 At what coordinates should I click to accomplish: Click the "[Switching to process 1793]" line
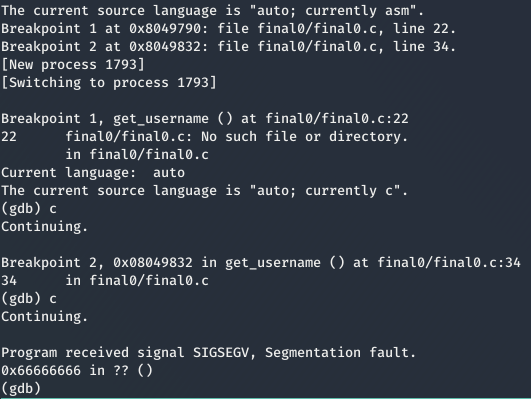tap(109, 83)
